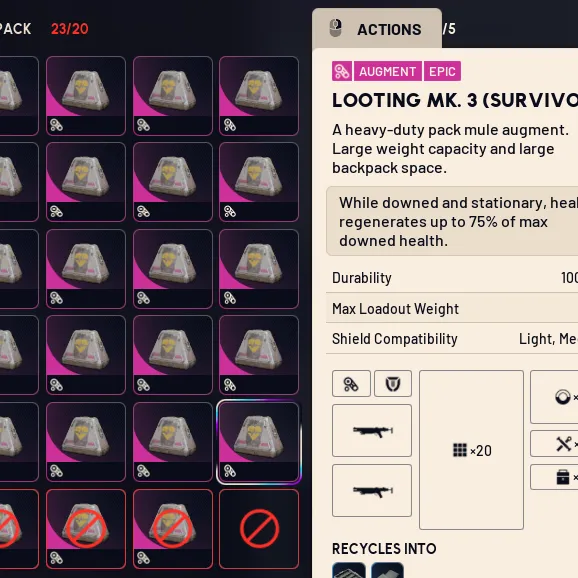Click the AUGMENT category tag
The width and height of the screenshot is (578, 578).
[x=387, y=71]
